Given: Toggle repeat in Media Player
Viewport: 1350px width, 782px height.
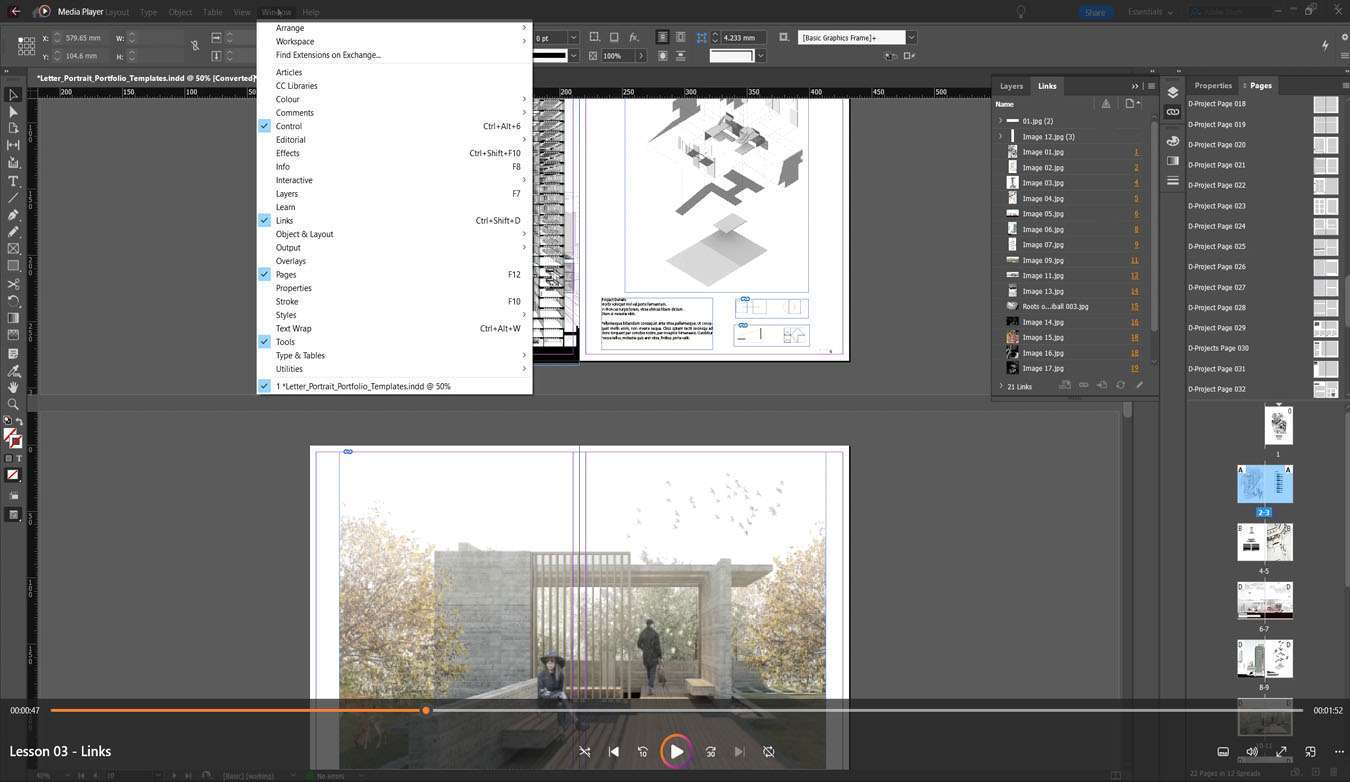Looking at the screenshot, I should point(769,752).
